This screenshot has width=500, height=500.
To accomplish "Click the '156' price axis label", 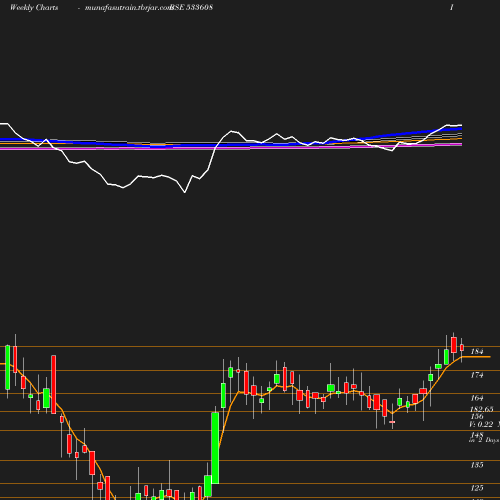I will point(477,416).
